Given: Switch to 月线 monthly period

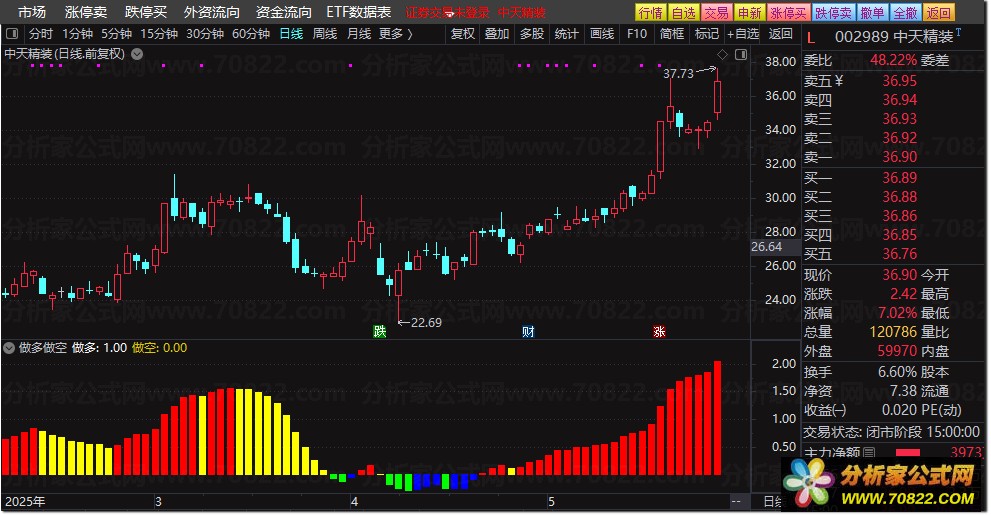Looking at the screenshot, I should (359, 33).
